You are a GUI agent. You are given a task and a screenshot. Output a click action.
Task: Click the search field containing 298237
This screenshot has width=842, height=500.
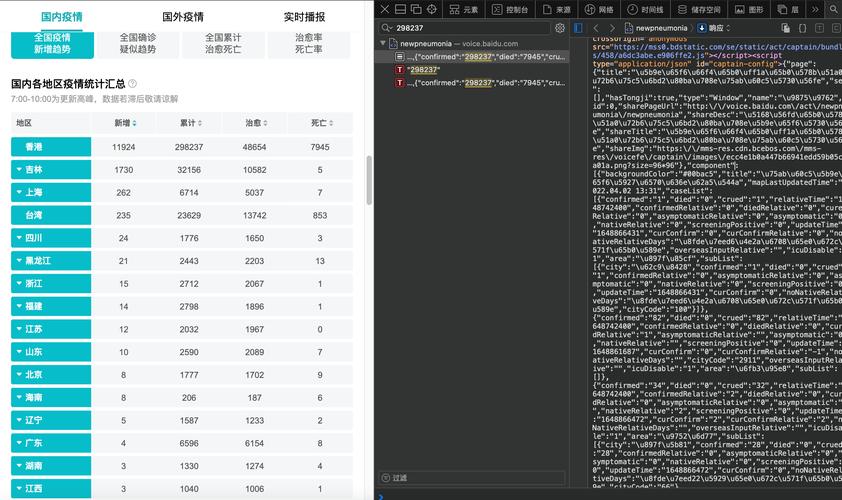[x=465, y=28]
